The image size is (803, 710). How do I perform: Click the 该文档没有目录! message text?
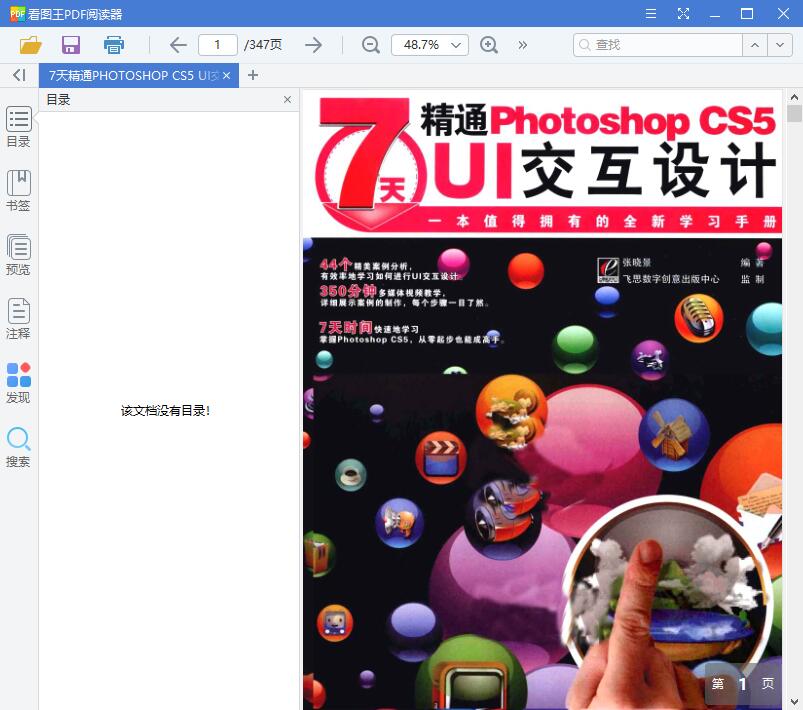(165, 410)
